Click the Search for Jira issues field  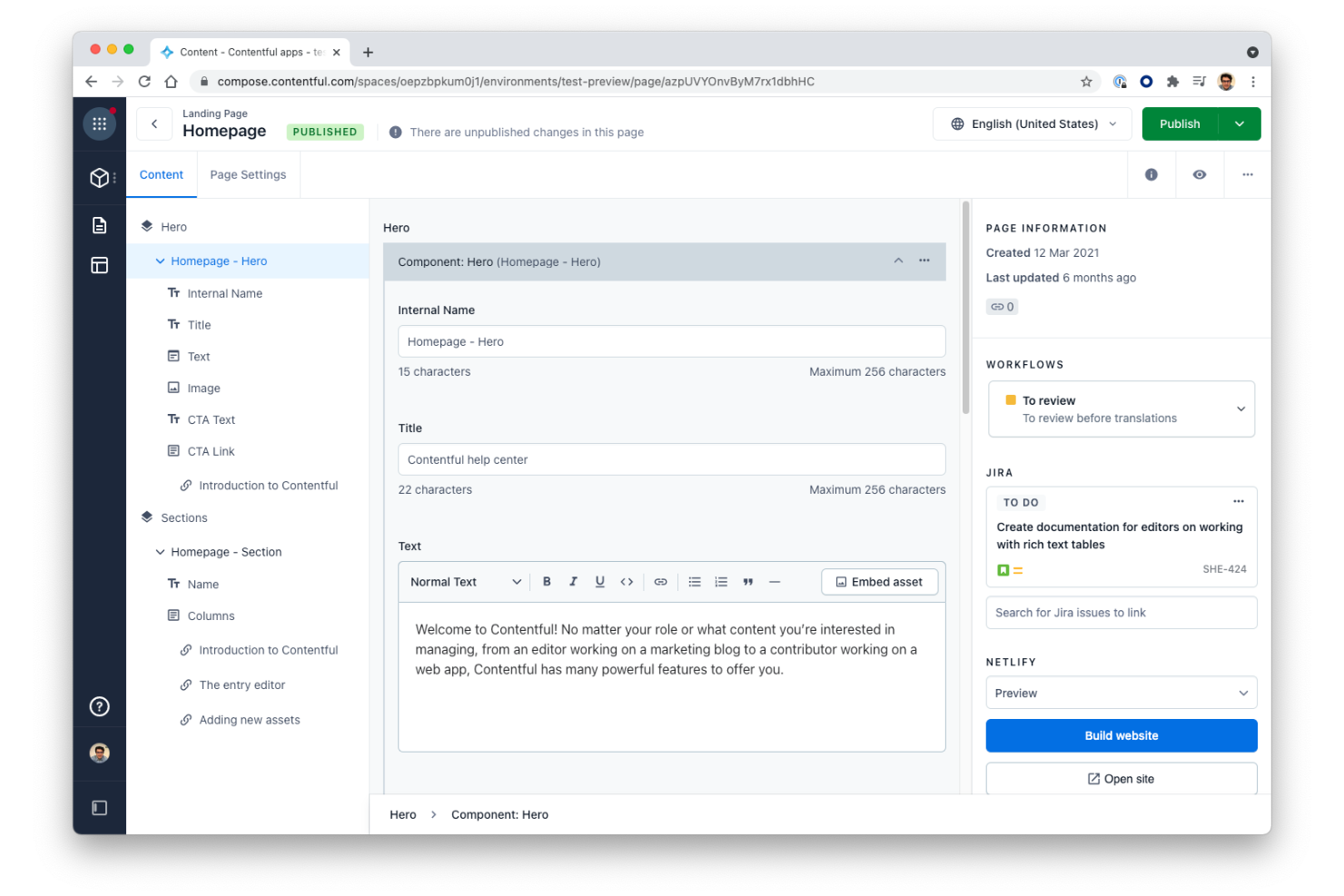[x=1122, y=613]
